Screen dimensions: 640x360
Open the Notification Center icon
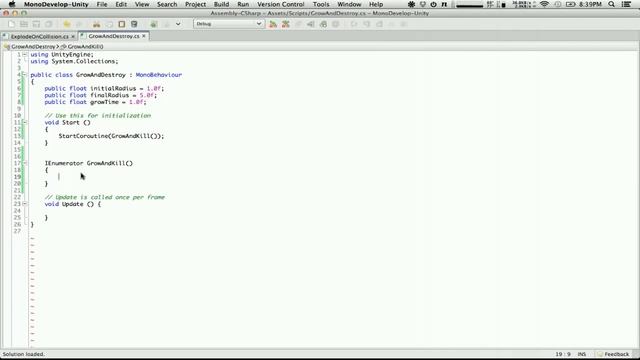point(626,4)
